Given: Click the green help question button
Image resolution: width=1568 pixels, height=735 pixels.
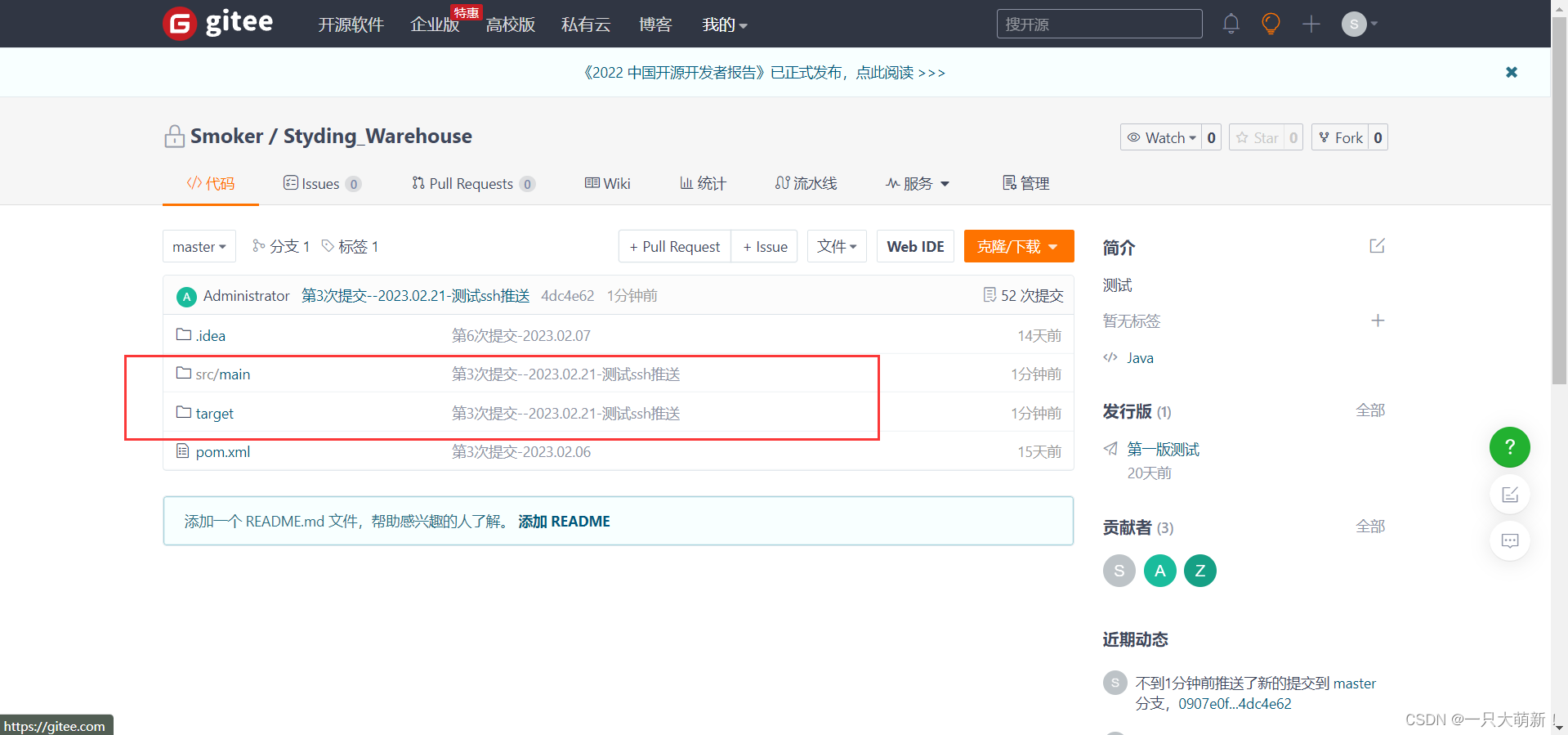Looking at the screenshot, I should 1510,447.
